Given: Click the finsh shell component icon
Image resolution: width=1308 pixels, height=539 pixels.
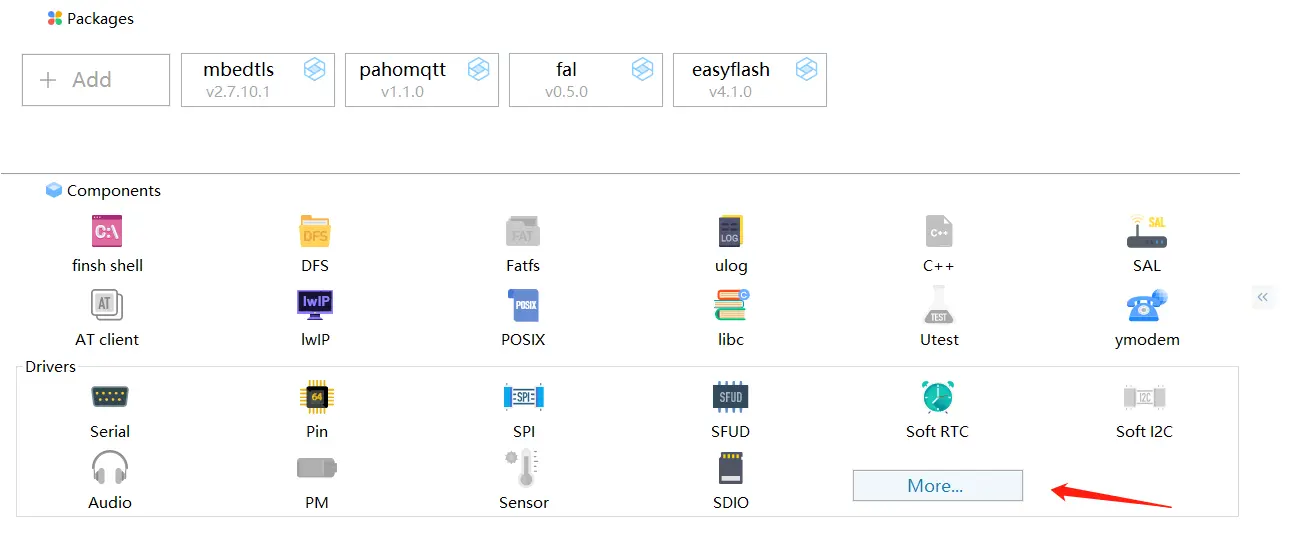Looking at the screenshot, I should (107, 232).
